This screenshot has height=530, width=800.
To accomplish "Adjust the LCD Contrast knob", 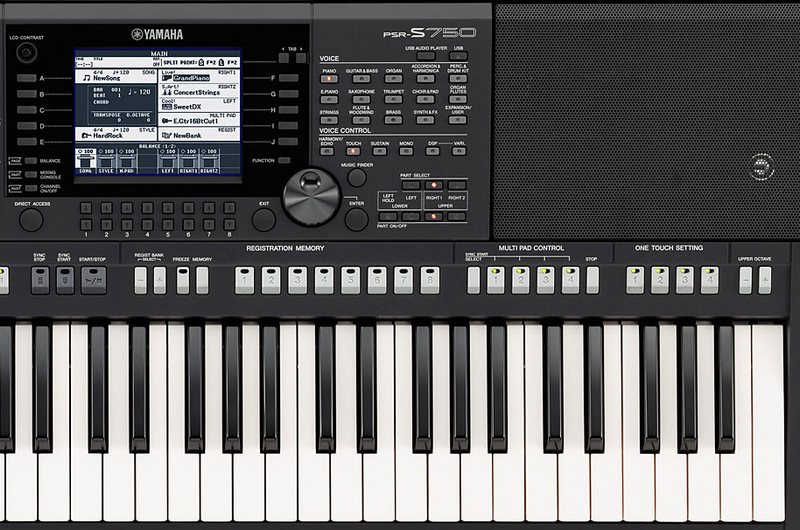I will pos(27,53).
